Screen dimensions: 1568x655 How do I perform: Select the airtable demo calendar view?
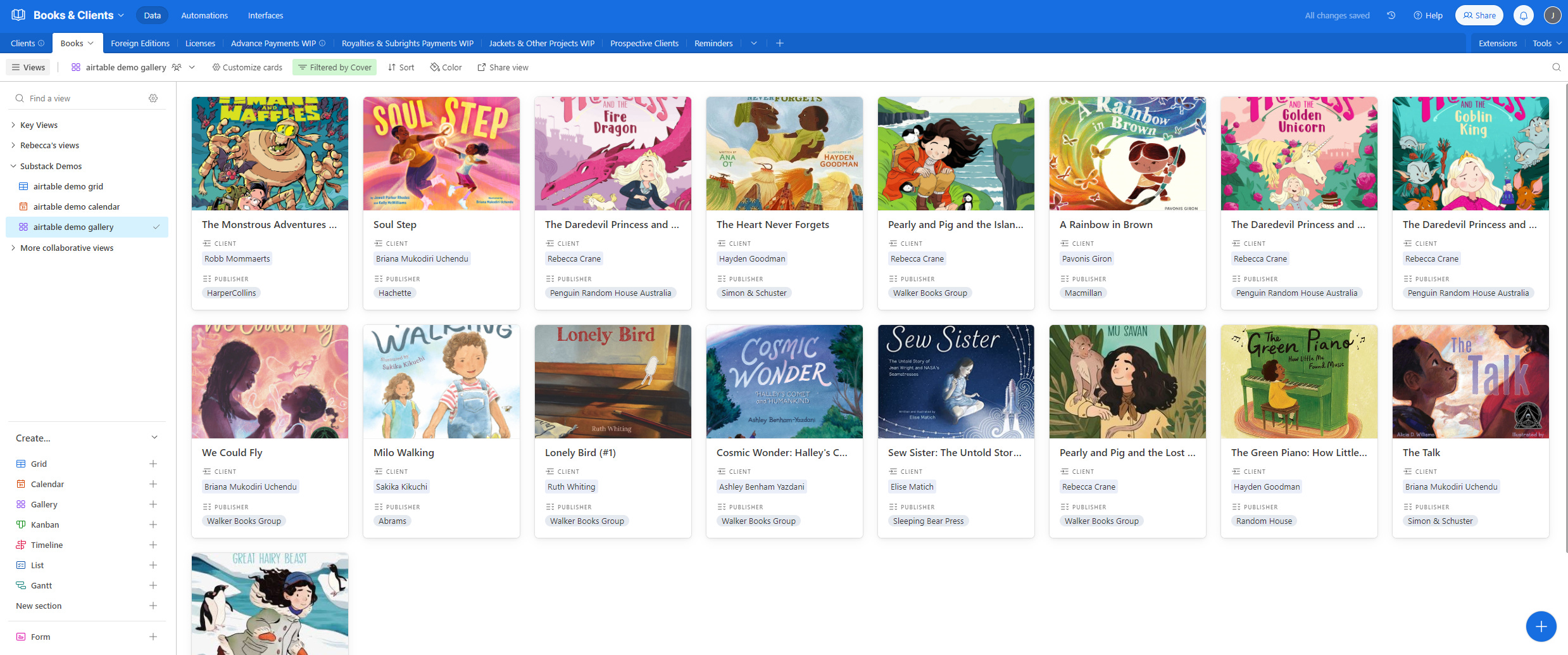click(x=76, y=207)
